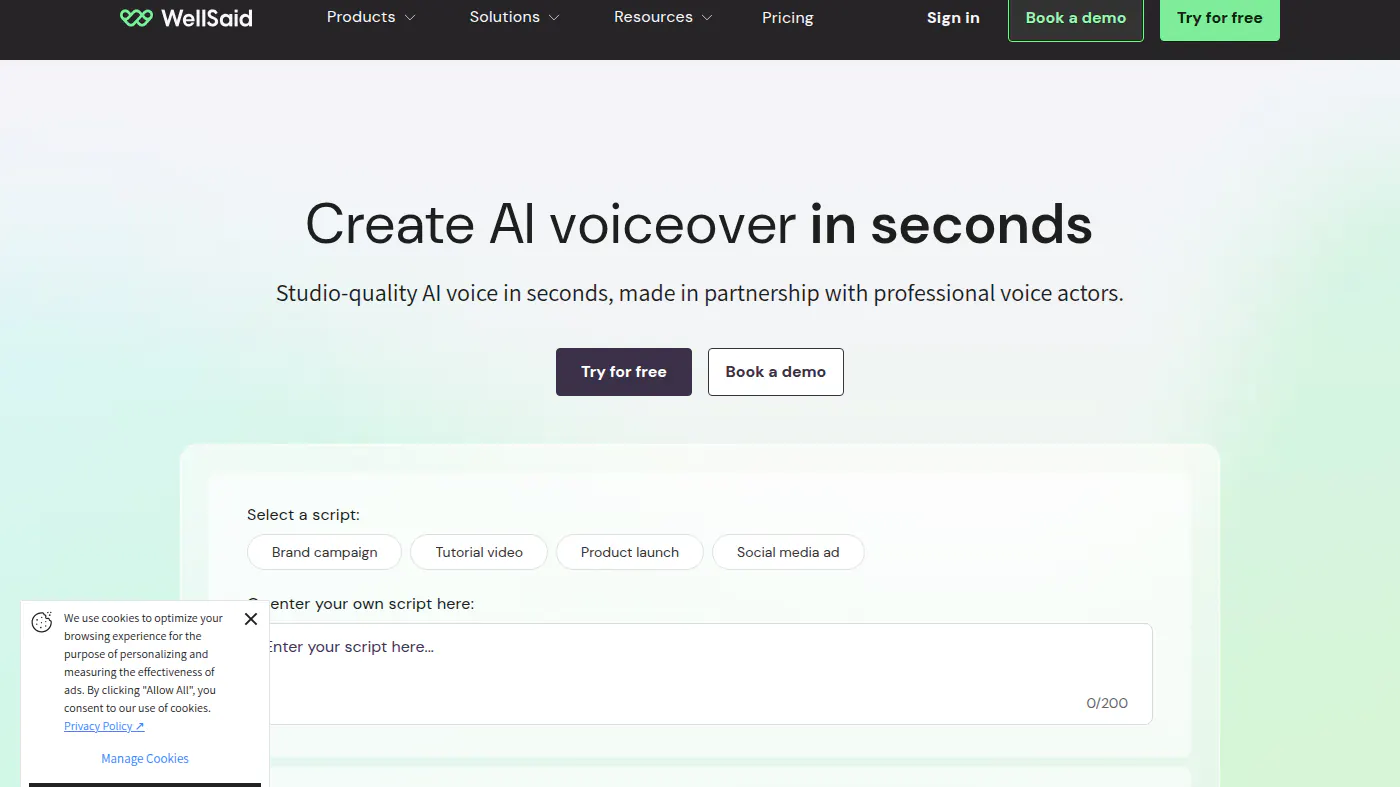Click the cookie icon in the banner

click(42, 622)
